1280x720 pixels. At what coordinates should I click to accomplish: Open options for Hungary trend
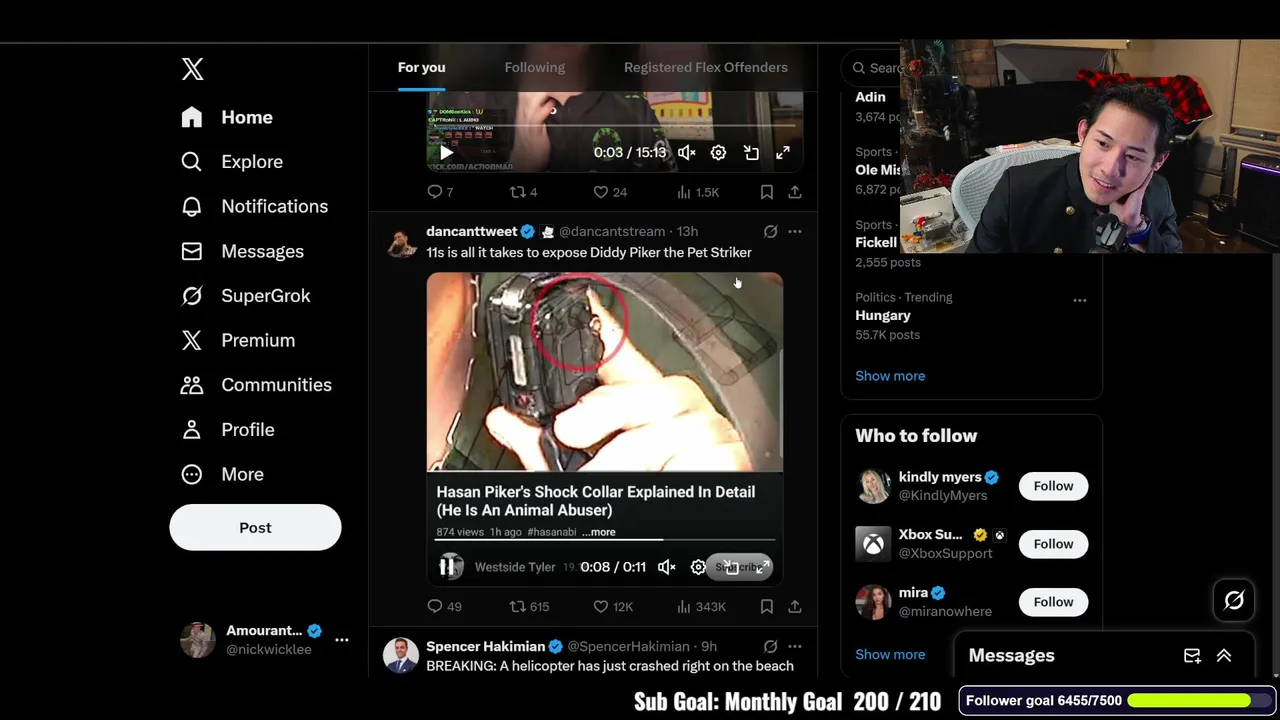(1080, 300)
